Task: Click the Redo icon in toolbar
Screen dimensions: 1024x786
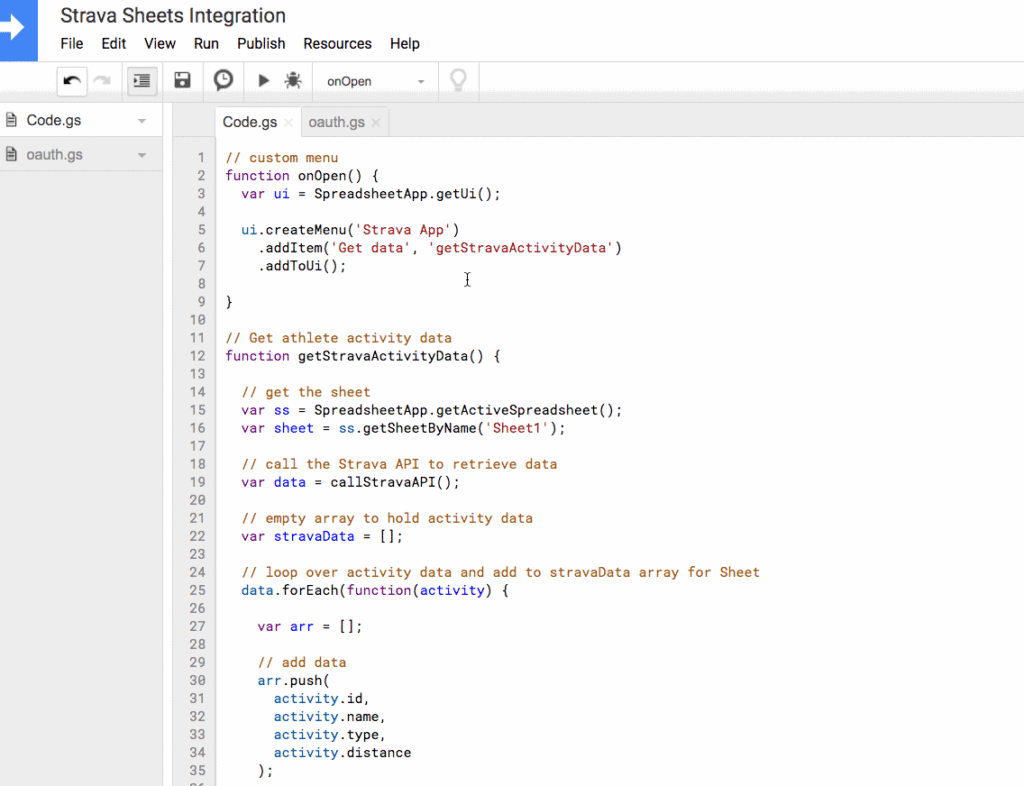Action: [x=100, y=80]
